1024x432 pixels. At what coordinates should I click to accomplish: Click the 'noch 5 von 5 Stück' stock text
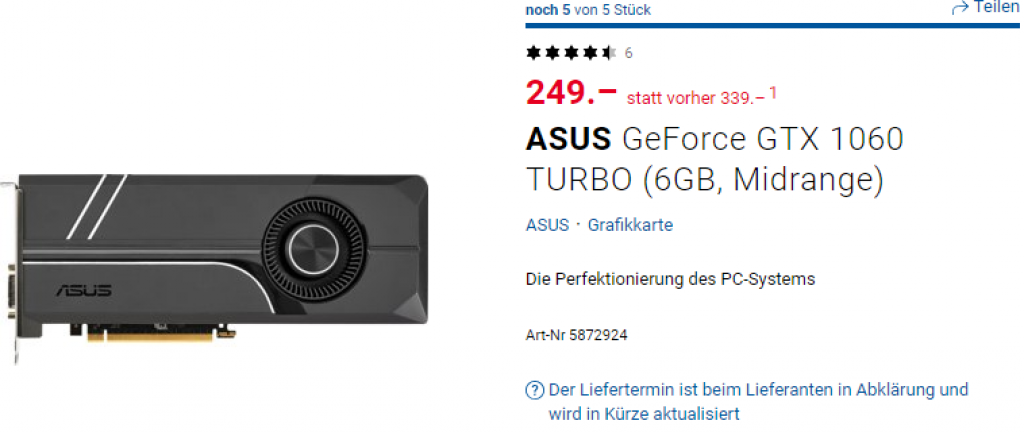(588, 10)
